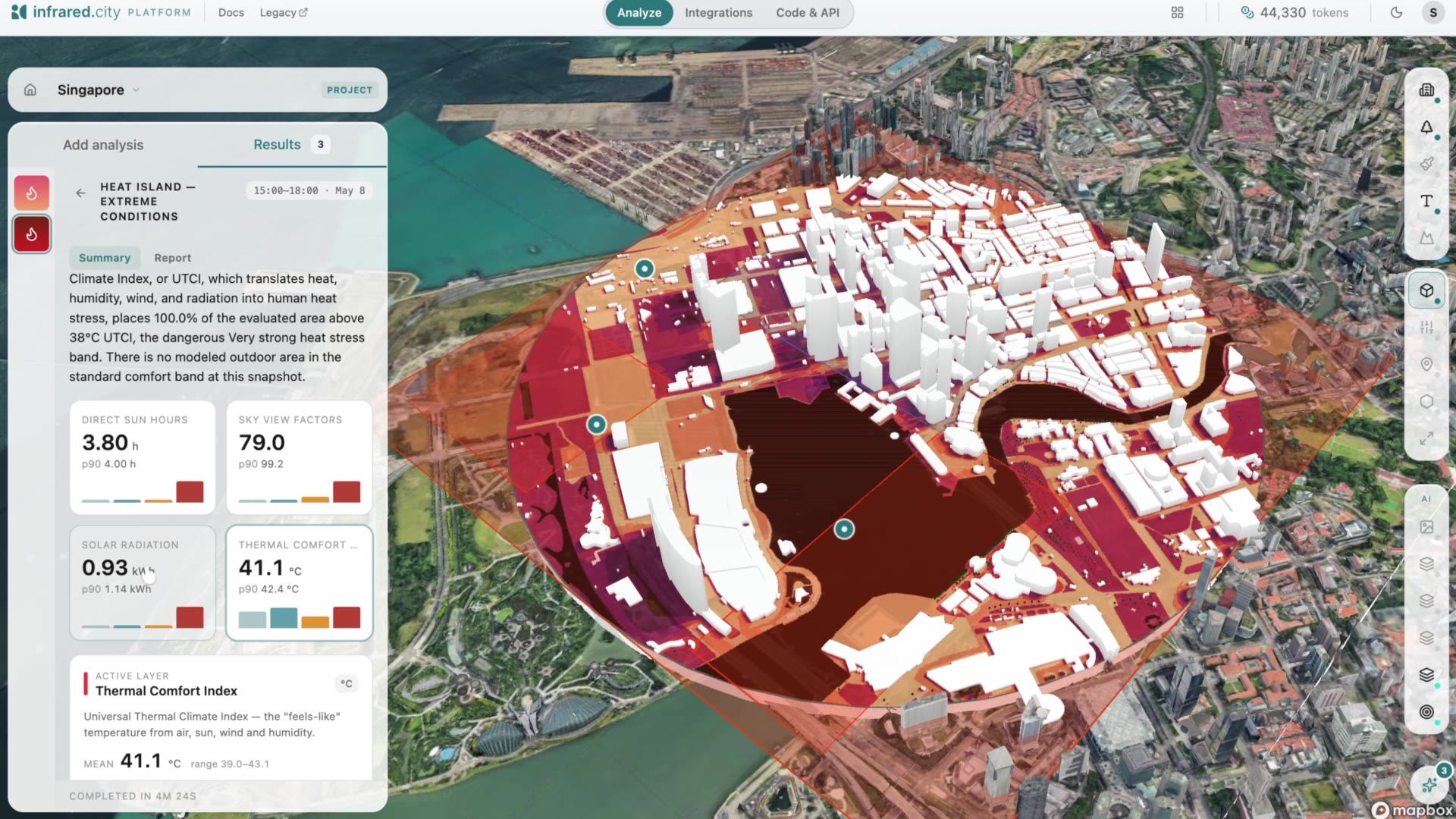Click the "44,330 tokens" counter text
This screenshot has width=1456, height=819.
pos(1304,12)
